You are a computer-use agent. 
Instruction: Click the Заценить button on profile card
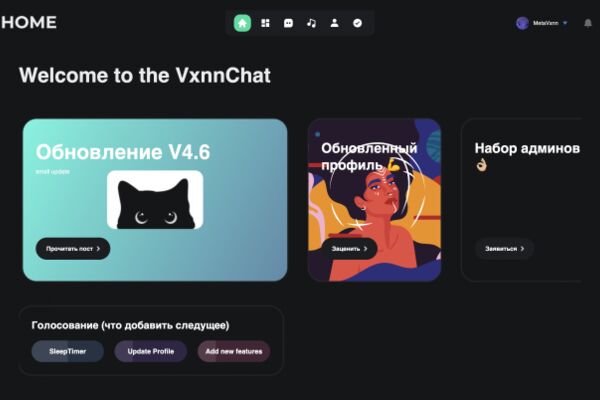click(x=349, y=249)
